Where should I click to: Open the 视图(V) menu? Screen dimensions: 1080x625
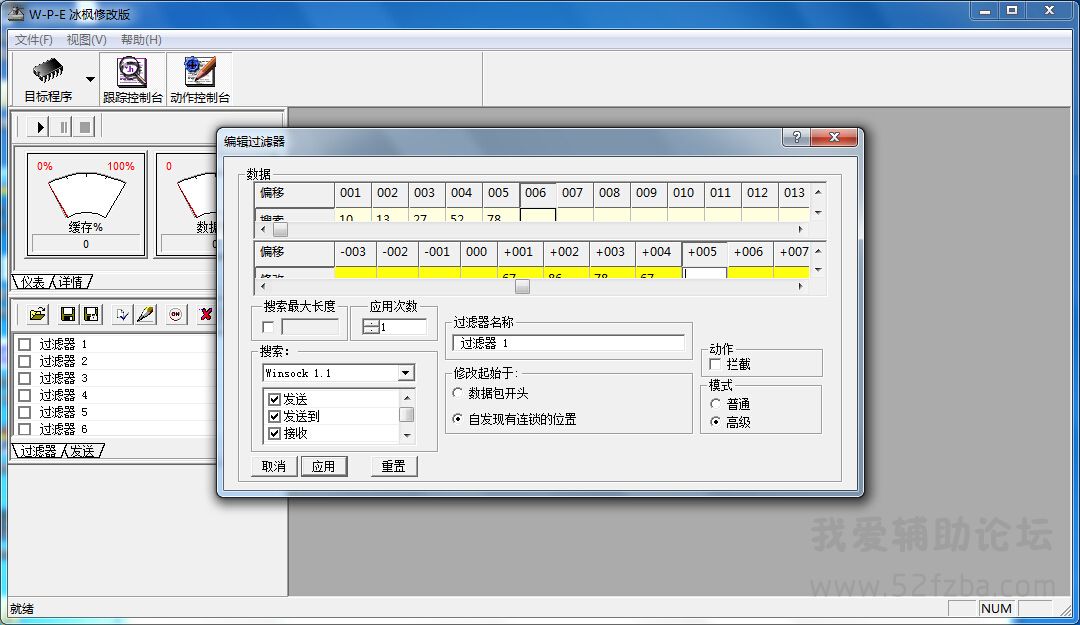click(86, 40)
